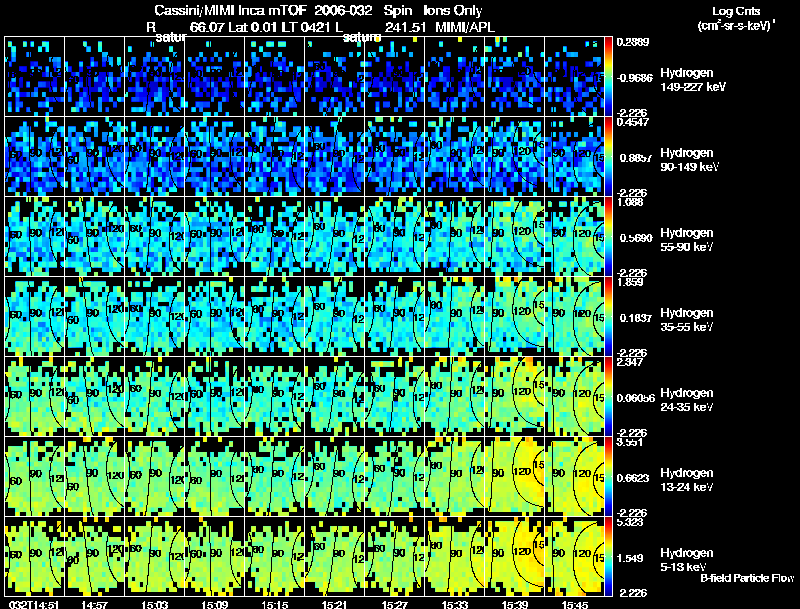
Task: Click the colorbar maximum value '1.859'
Action: [630, 282]
